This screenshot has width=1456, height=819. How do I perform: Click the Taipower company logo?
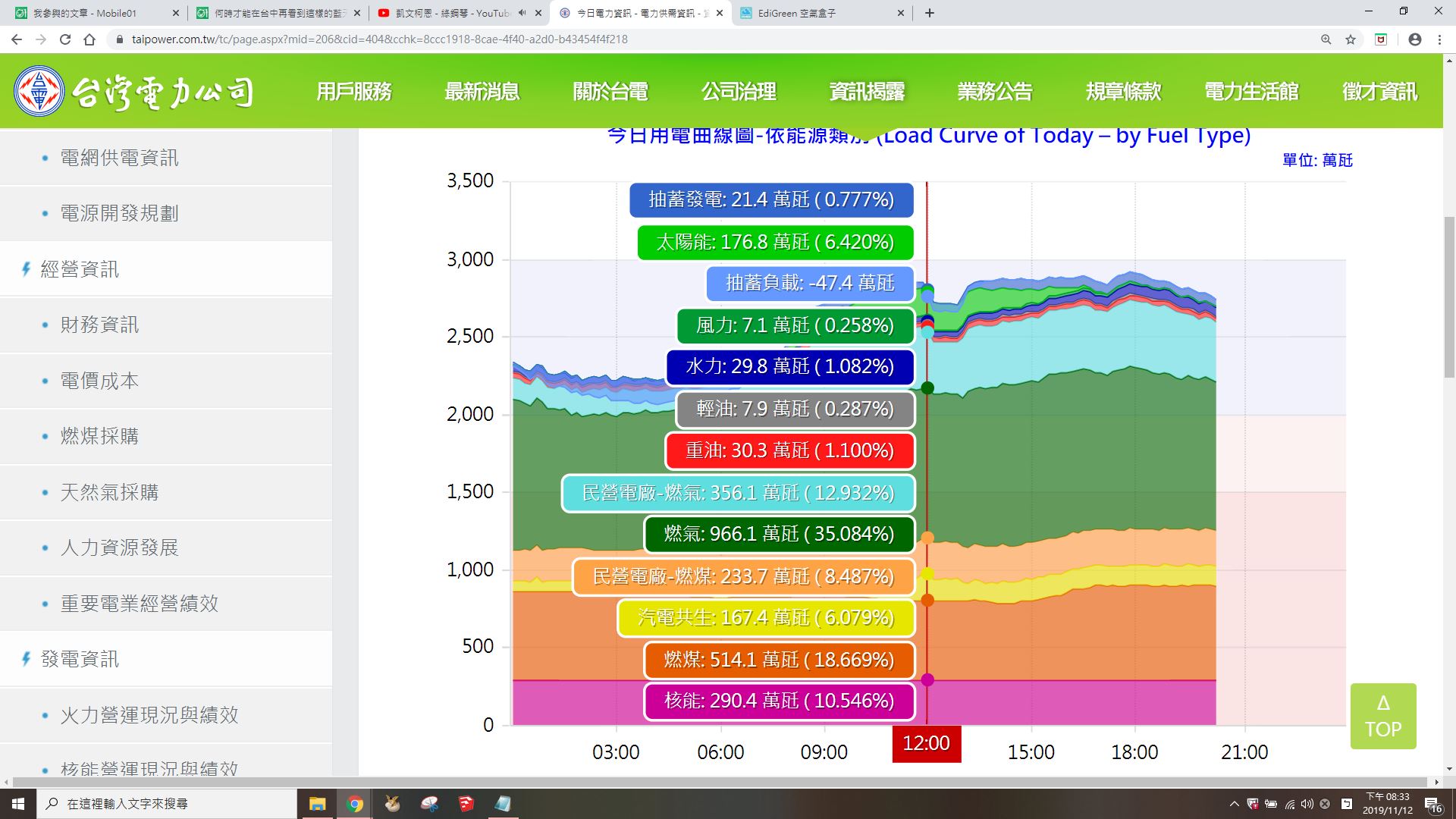[133, 92]
